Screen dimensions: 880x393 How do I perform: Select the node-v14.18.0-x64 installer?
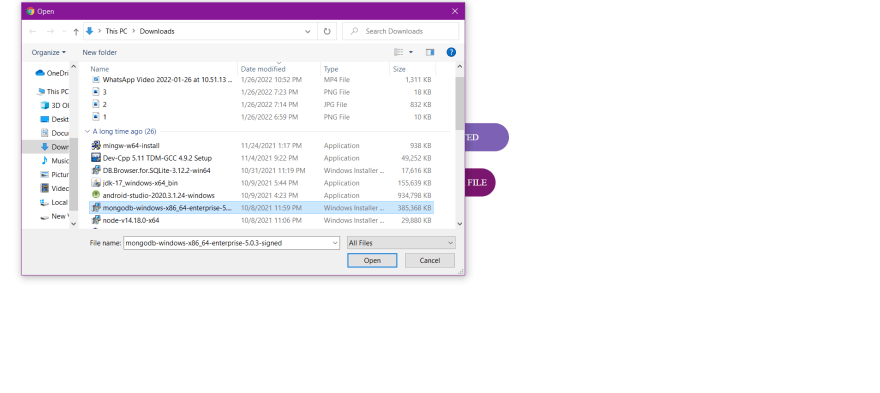click(262, 220)
